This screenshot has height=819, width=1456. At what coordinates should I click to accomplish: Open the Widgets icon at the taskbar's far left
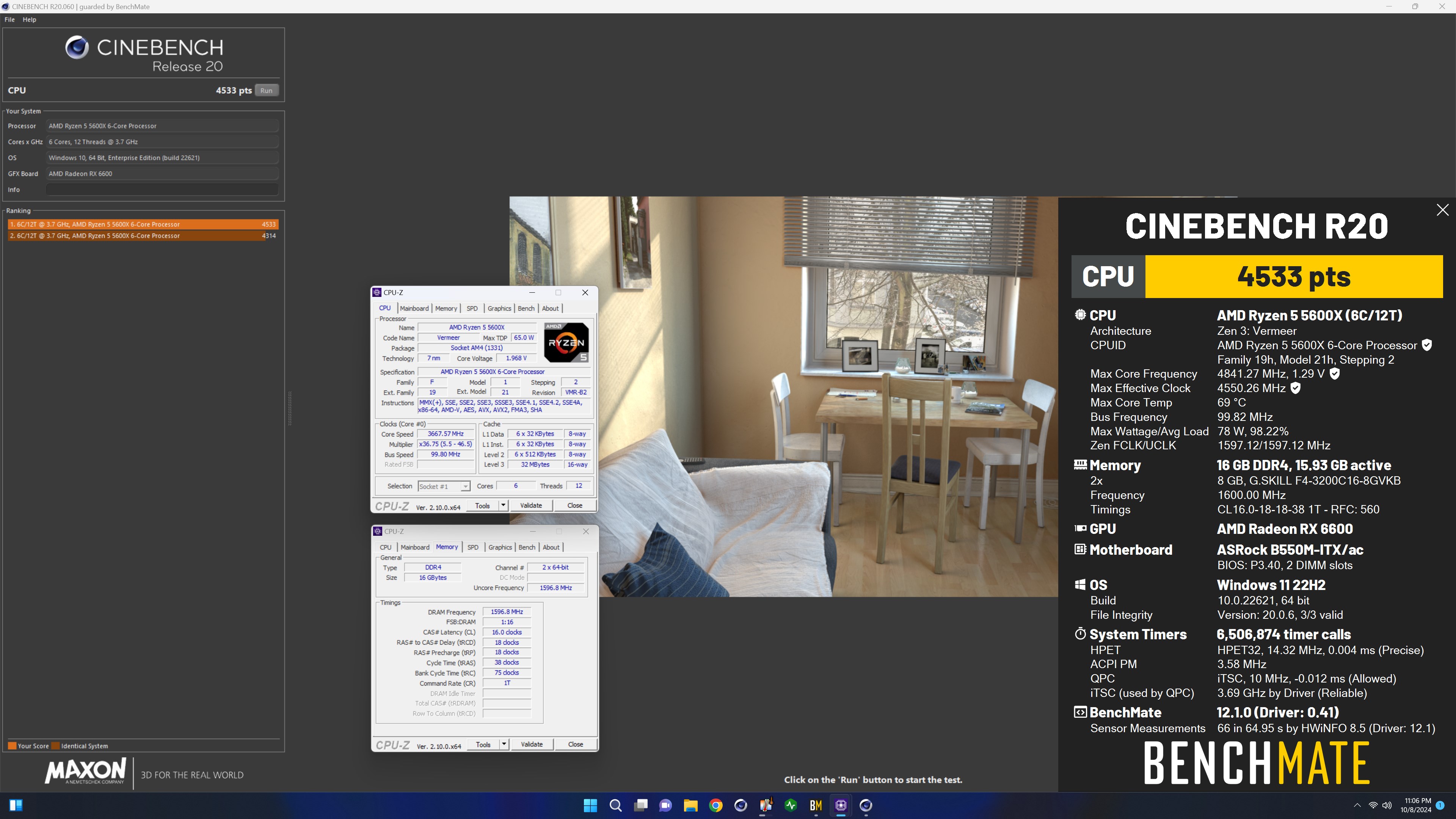16,805
